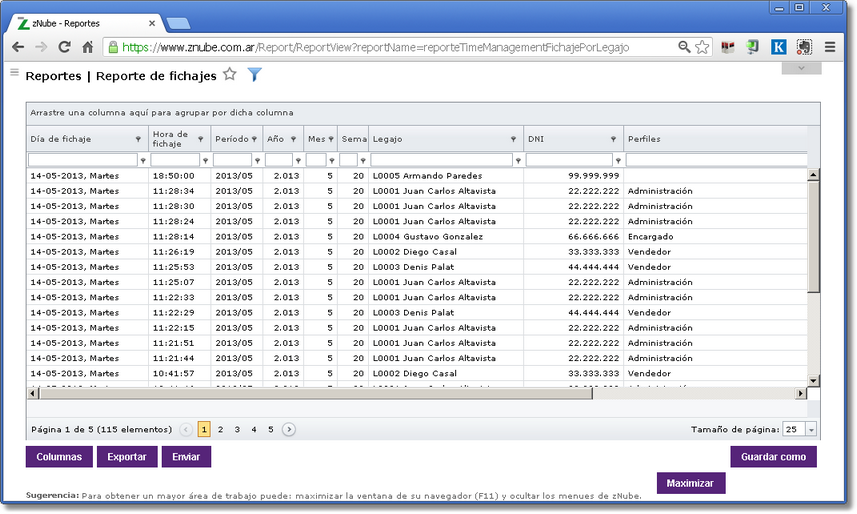Click the Exportar button
The width and height of the screenshot is (857, 514).
(x=127, y=457)
